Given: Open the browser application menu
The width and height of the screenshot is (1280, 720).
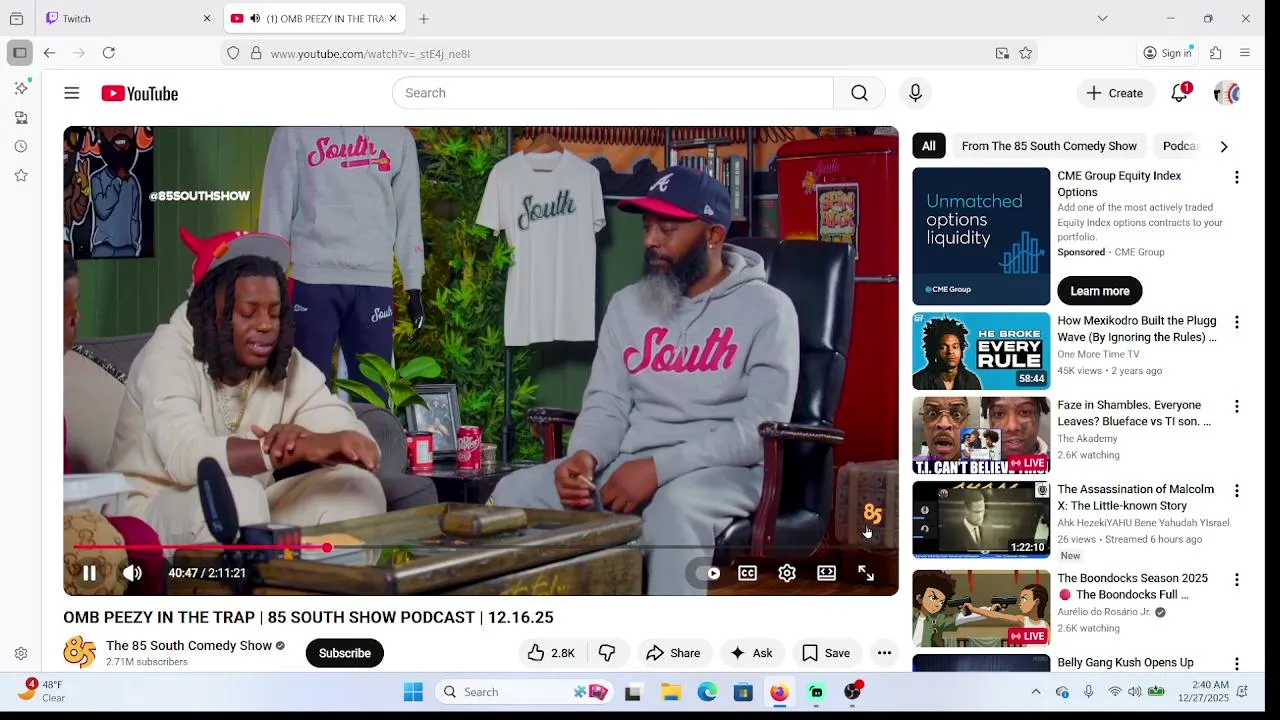Looking at the screenshot, I should point(1245,53).
